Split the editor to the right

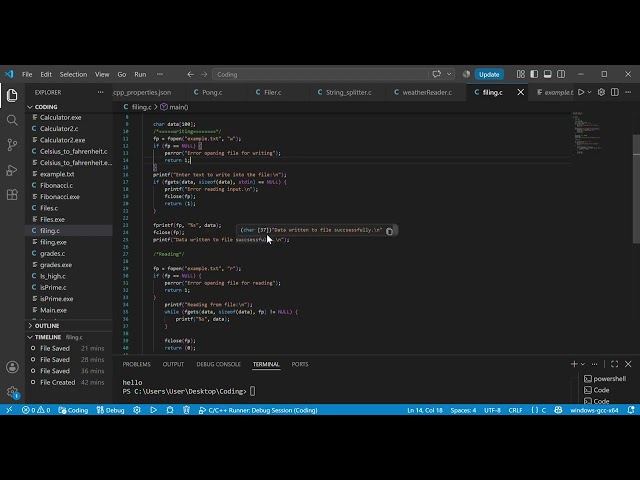point(615,92)
